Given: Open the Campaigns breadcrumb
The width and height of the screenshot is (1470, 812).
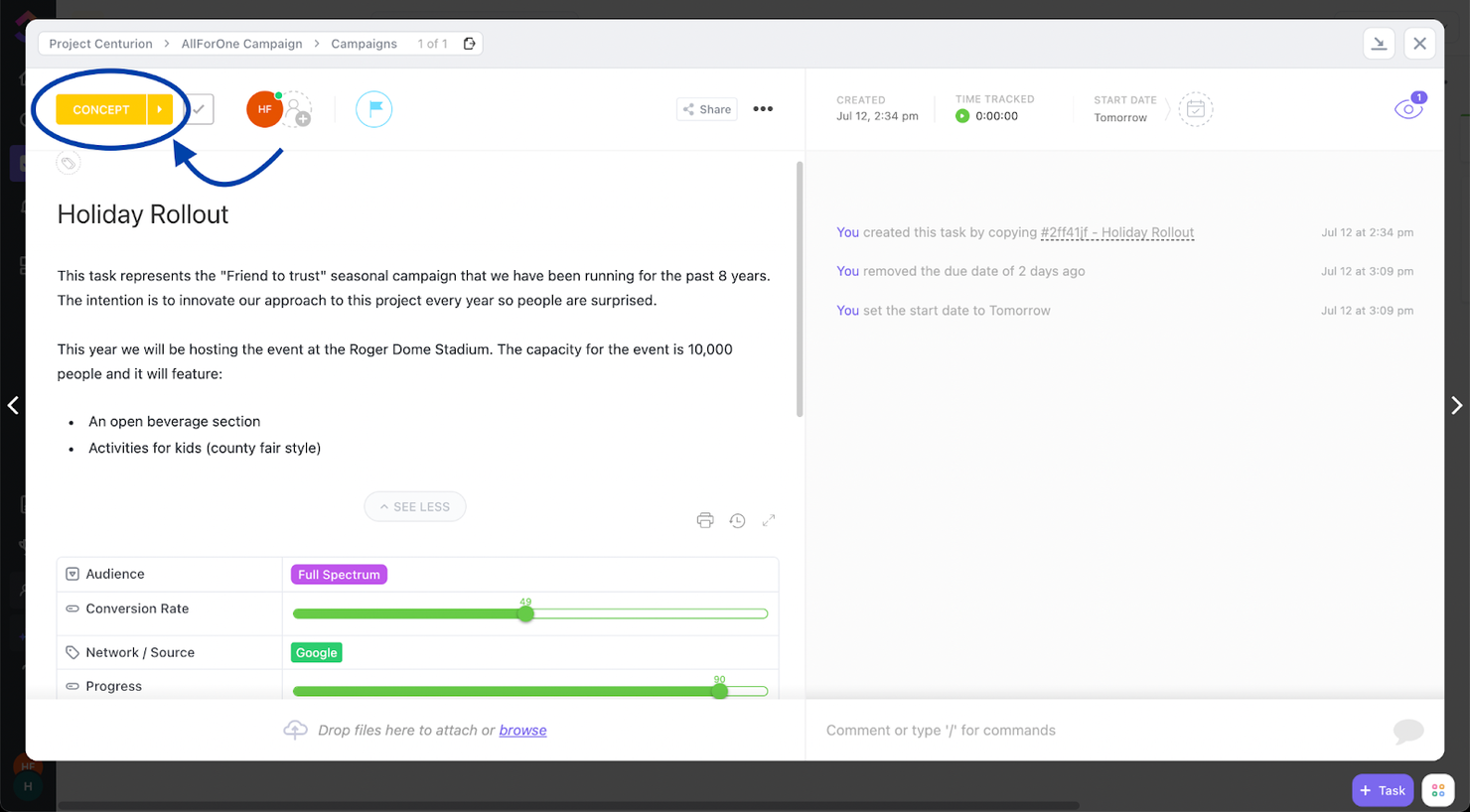Looking at the screenshot, I should (x=364, y=44).
